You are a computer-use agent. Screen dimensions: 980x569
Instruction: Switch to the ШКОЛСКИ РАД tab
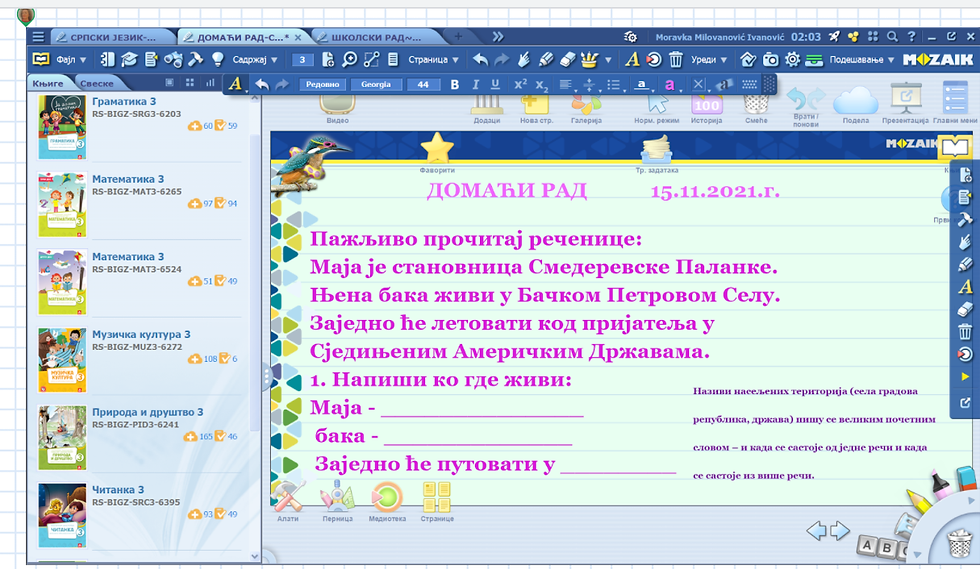375,37
